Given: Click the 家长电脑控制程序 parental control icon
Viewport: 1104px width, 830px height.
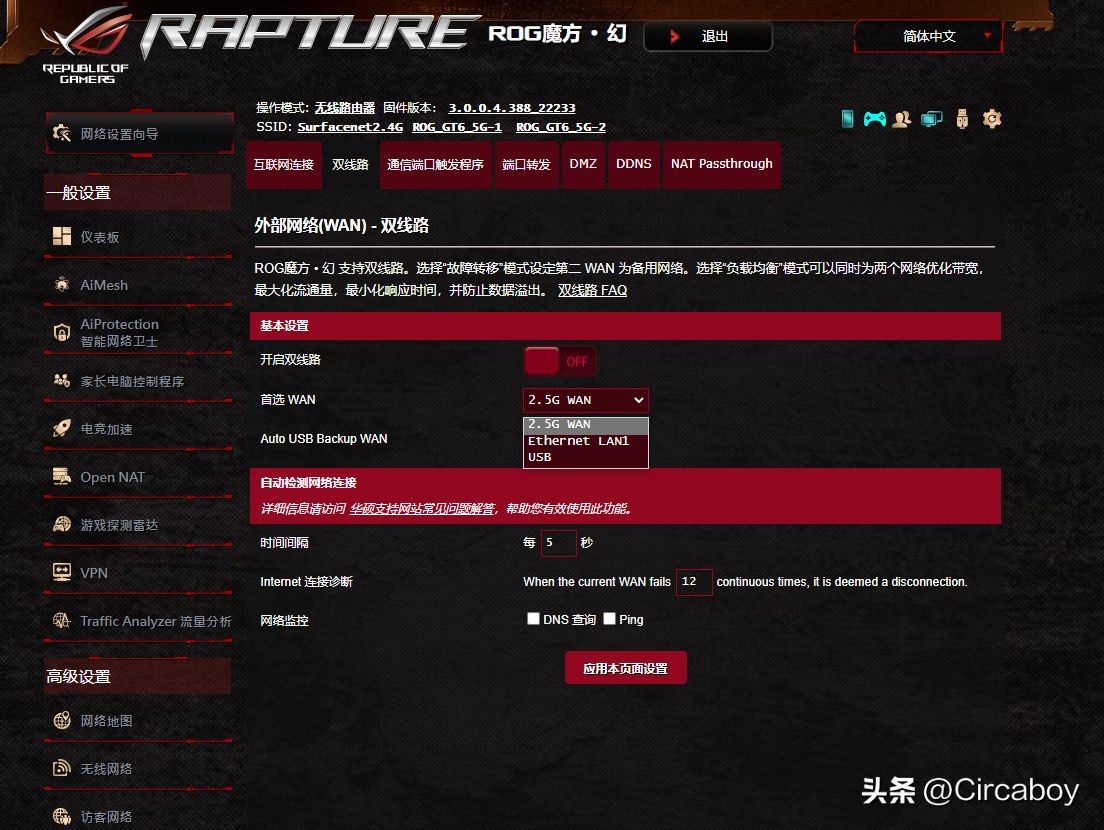Looking at the screenshot, I should pyautogui.click(x=62, y=381).
